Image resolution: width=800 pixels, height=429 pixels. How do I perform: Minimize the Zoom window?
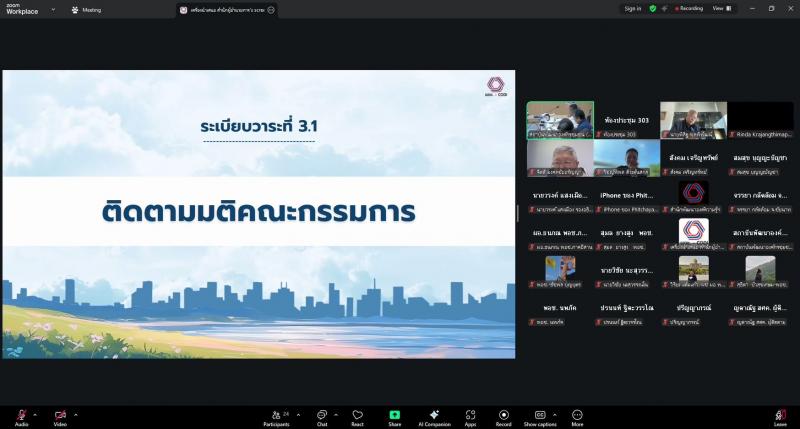(753, 9)
